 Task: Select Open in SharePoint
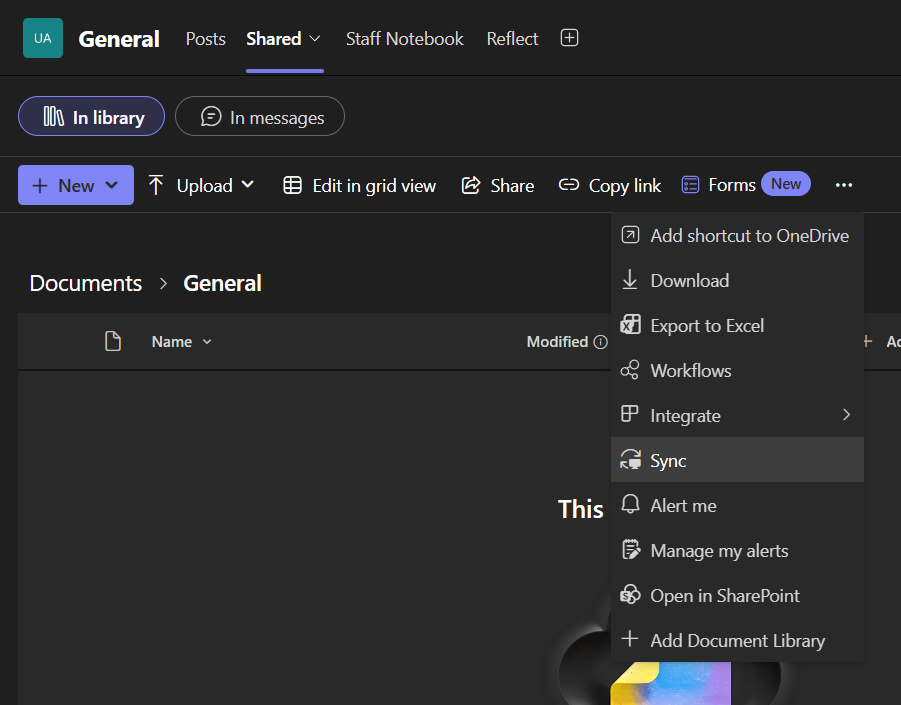725,595
